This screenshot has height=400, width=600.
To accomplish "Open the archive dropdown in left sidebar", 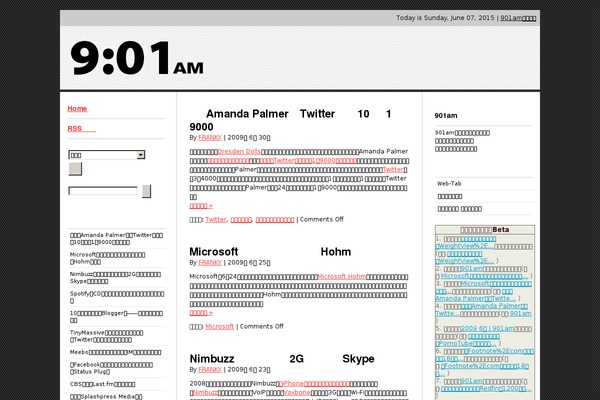I will click(107, 155).
